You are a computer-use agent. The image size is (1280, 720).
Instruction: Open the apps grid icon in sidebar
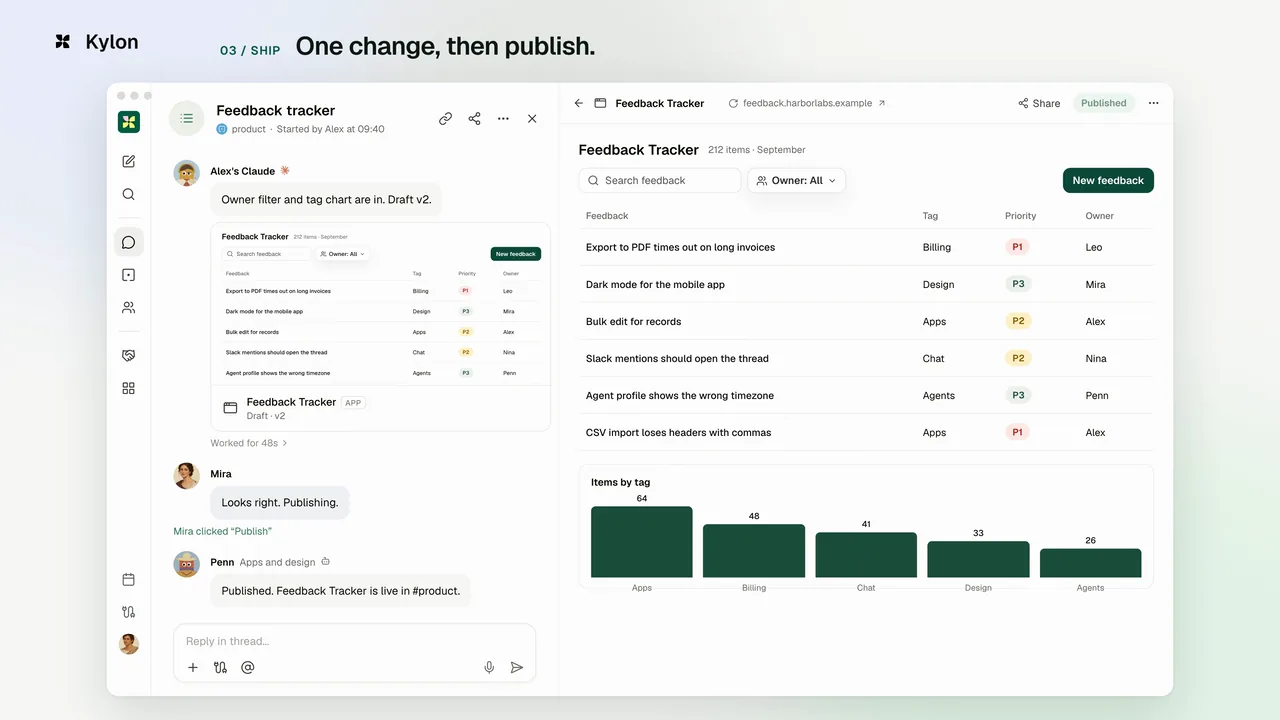coord(128,388)
